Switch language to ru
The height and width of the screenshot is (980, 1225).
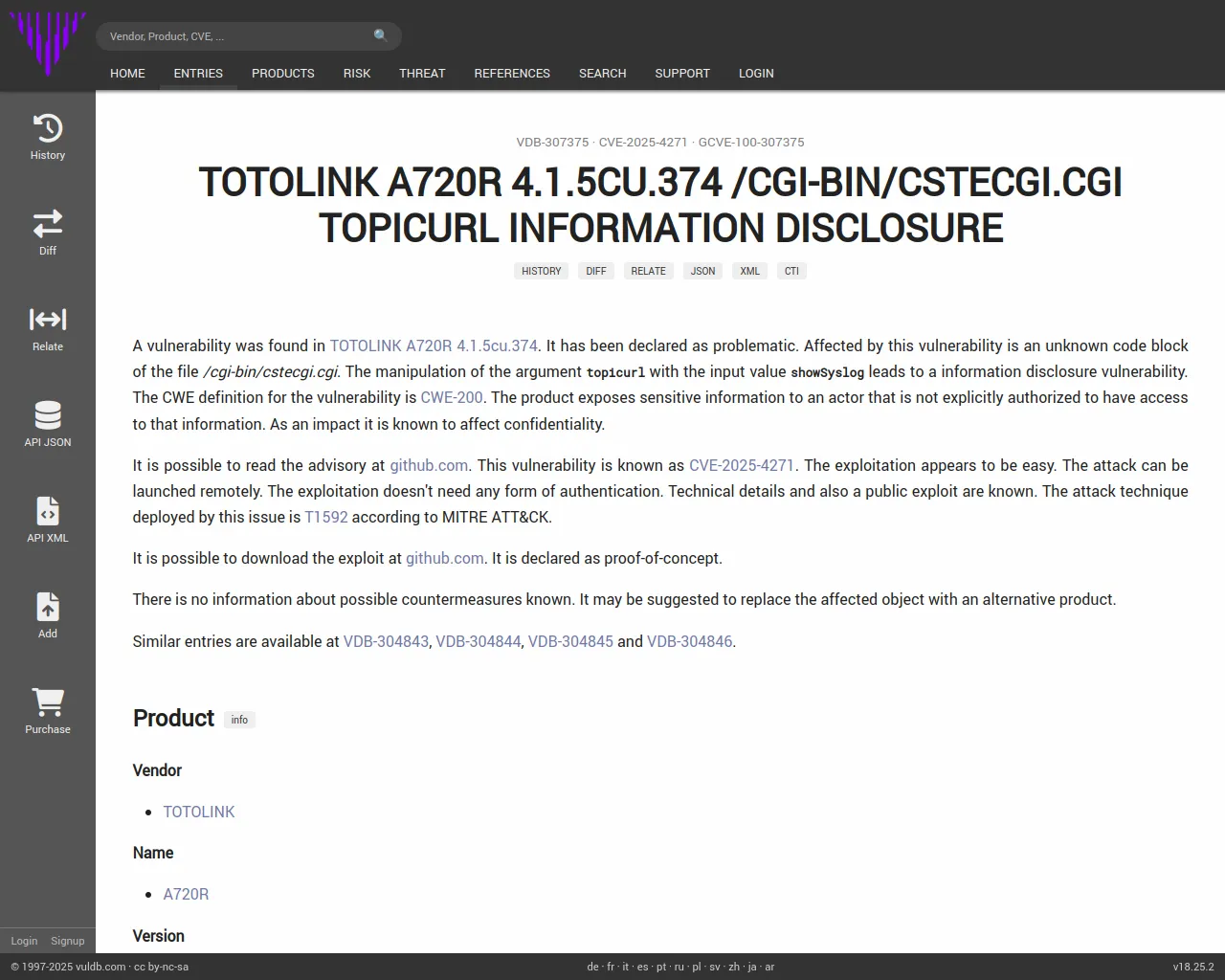[x=679, y=967]
